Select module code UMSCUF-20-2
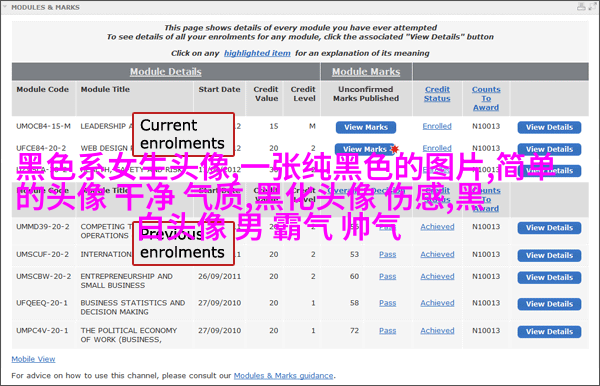600x386 pixels. (42, 254)
